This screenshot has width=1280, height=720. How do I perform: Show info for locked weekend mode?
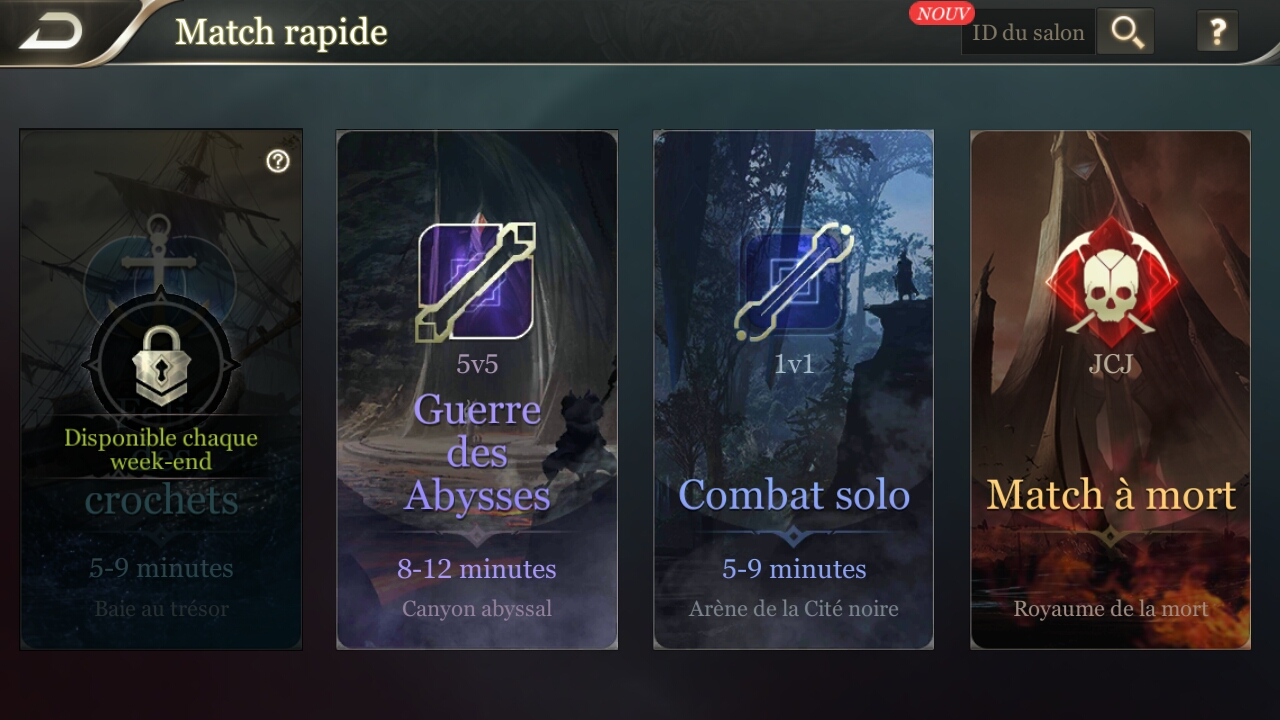(278, 161)
